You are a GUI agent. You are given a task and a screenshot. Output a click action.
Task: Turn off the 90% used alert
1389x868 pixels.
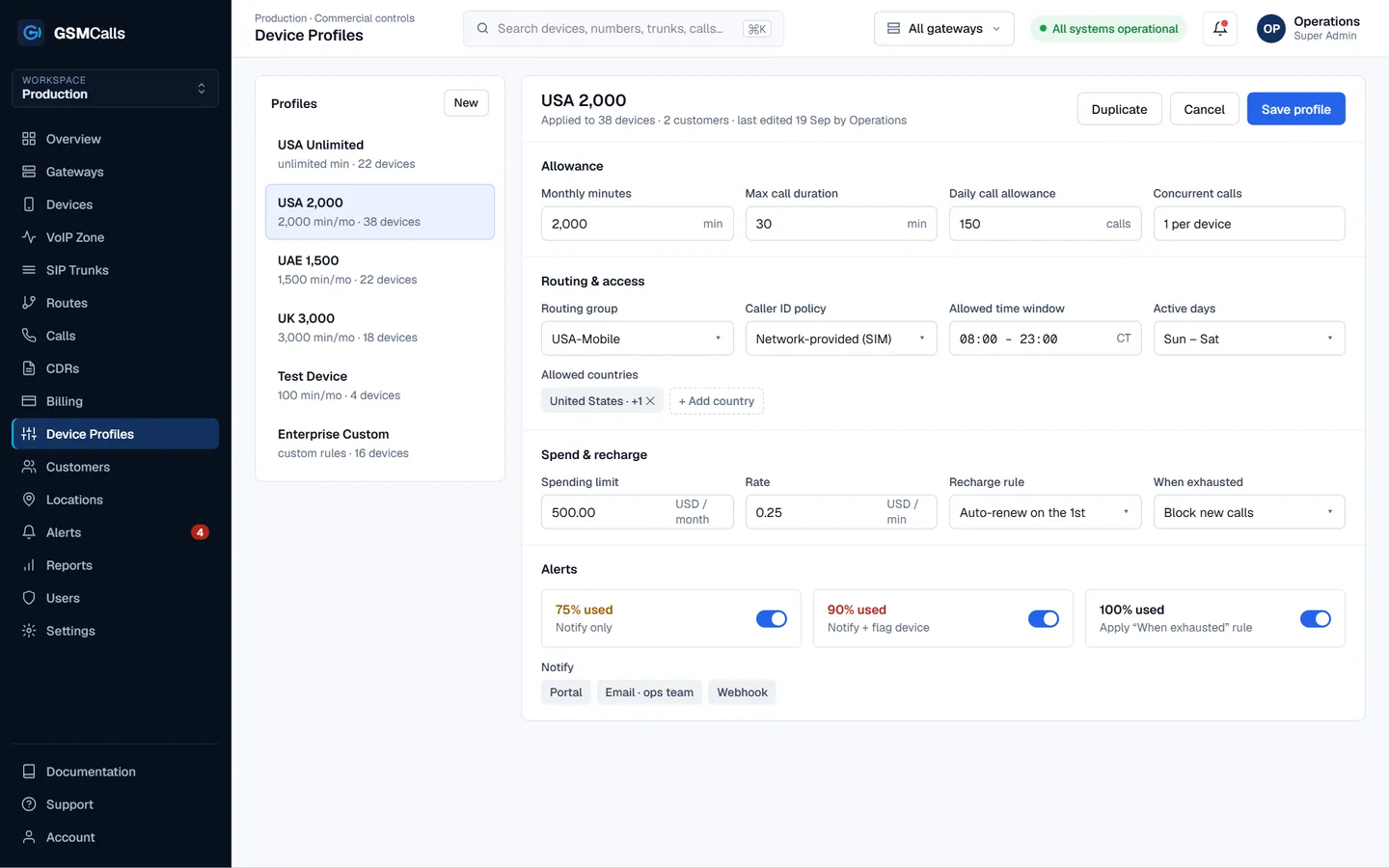1044,619
